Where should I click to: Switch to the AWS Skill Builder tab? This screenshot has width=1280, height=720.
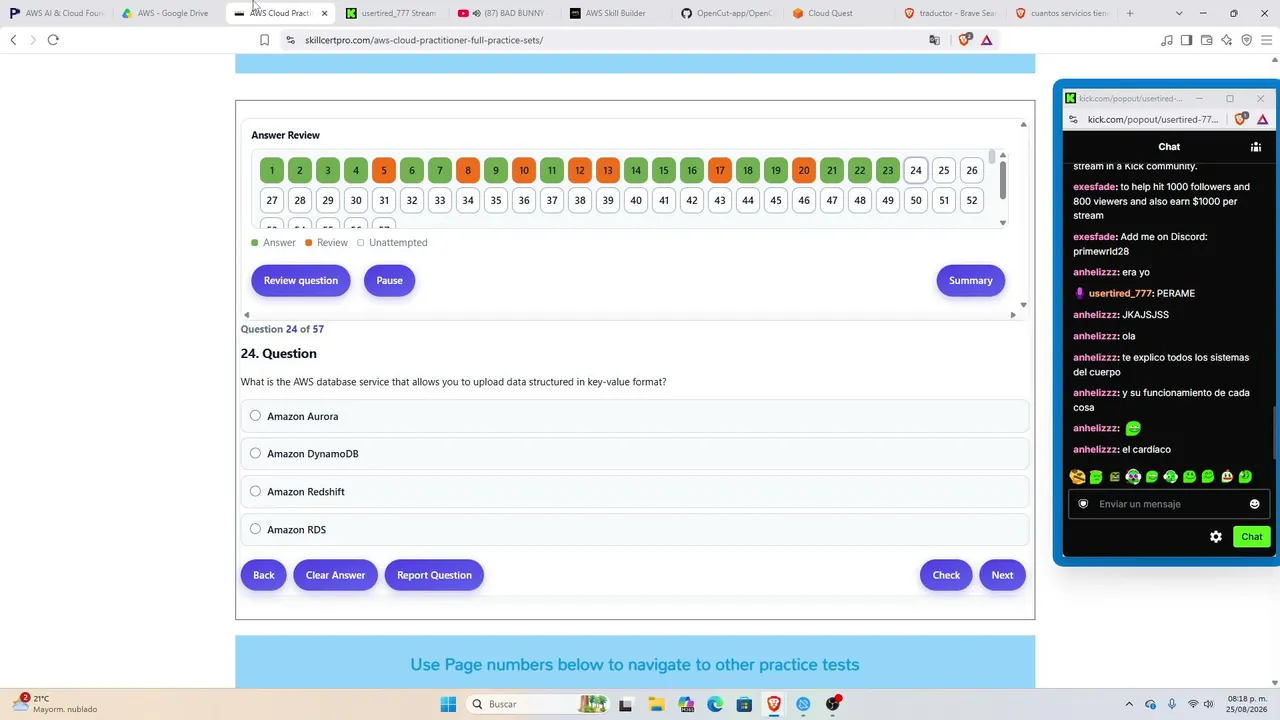point(616,13)
